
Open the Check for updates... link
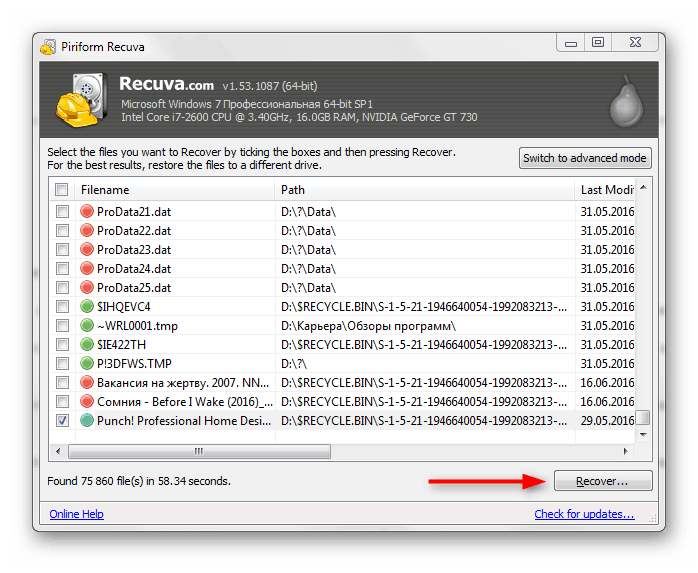[x=584, y=514]
